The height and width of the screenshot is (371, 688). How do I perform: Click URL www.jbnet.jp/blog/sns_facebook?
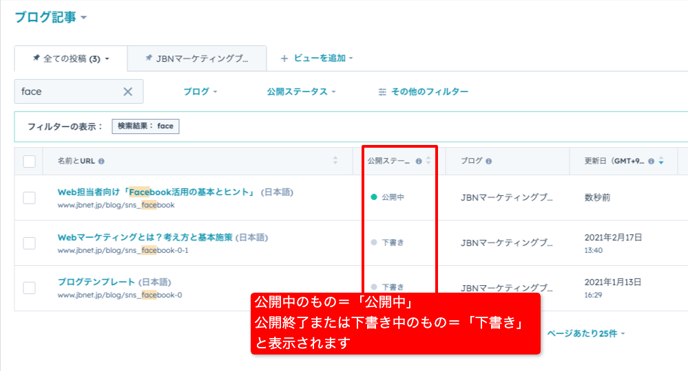click(116, 205)
